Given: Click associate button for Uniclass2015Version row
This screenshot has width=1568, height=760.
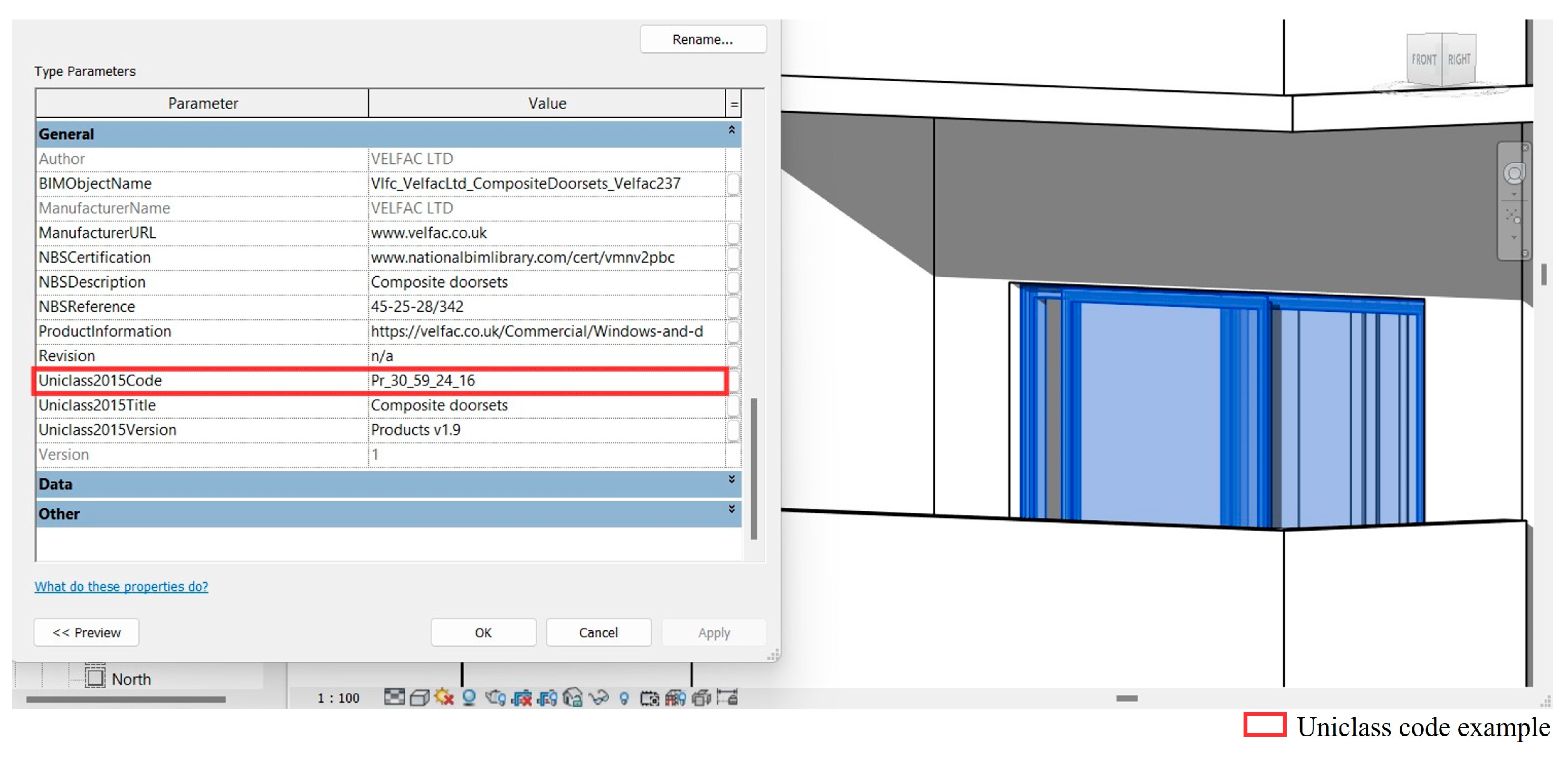Looking at the screenshot, I should pyautogui.click(x=733, y=431).
